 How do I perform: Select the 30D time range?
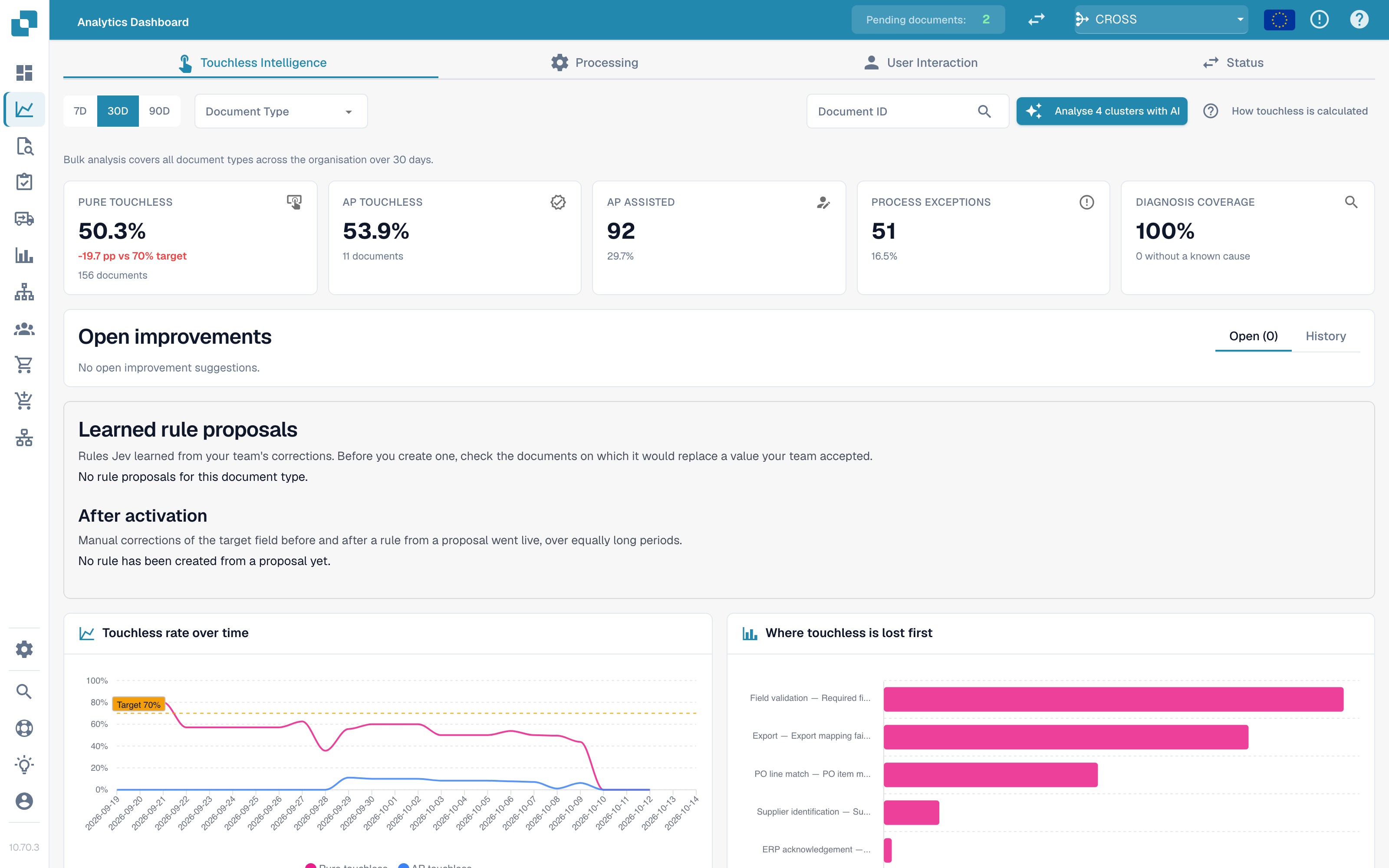tap(118, 111)
